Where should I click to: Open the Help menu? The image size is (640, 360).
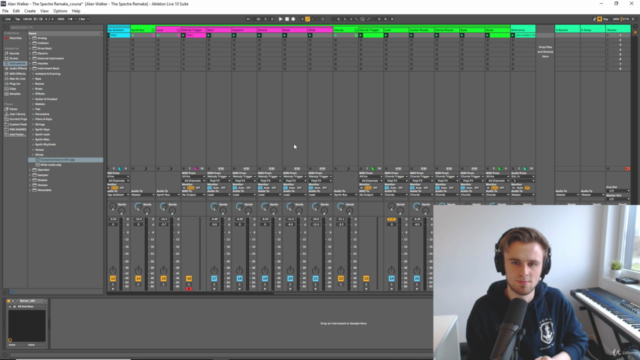click(76, 11)
